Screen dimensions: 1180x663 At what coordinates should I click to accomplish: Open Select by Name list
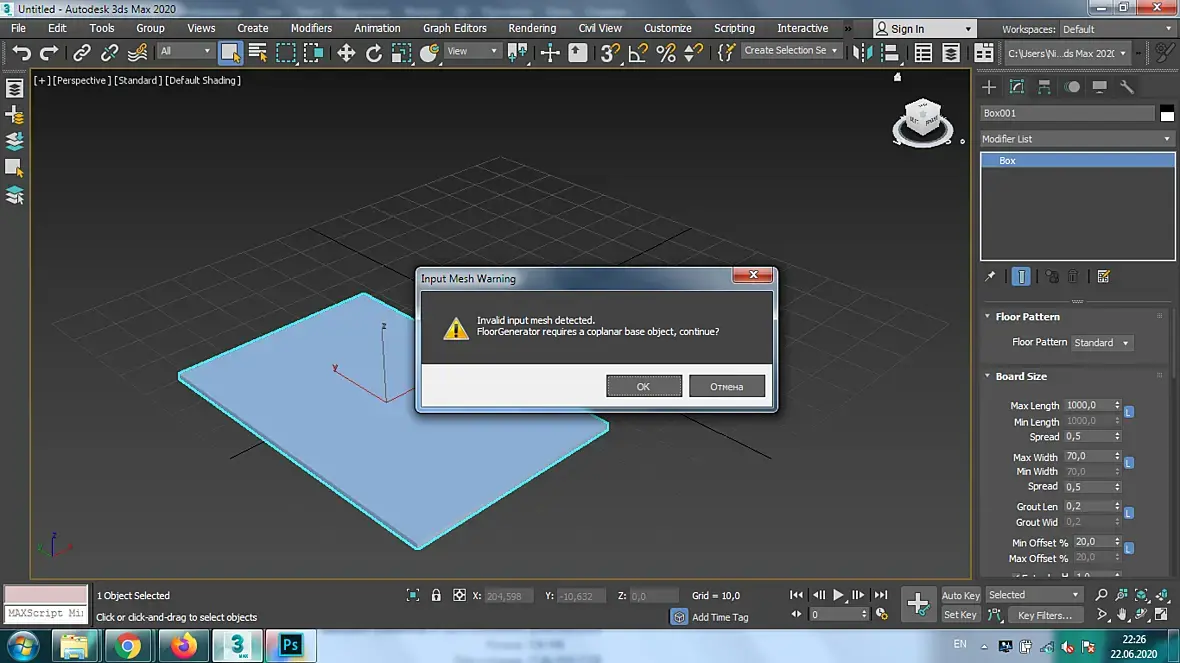pos(258,53)
